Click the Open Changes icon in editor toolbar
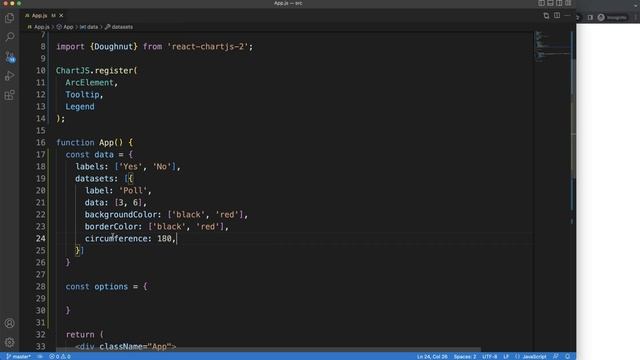 click(x=546, y=16)
